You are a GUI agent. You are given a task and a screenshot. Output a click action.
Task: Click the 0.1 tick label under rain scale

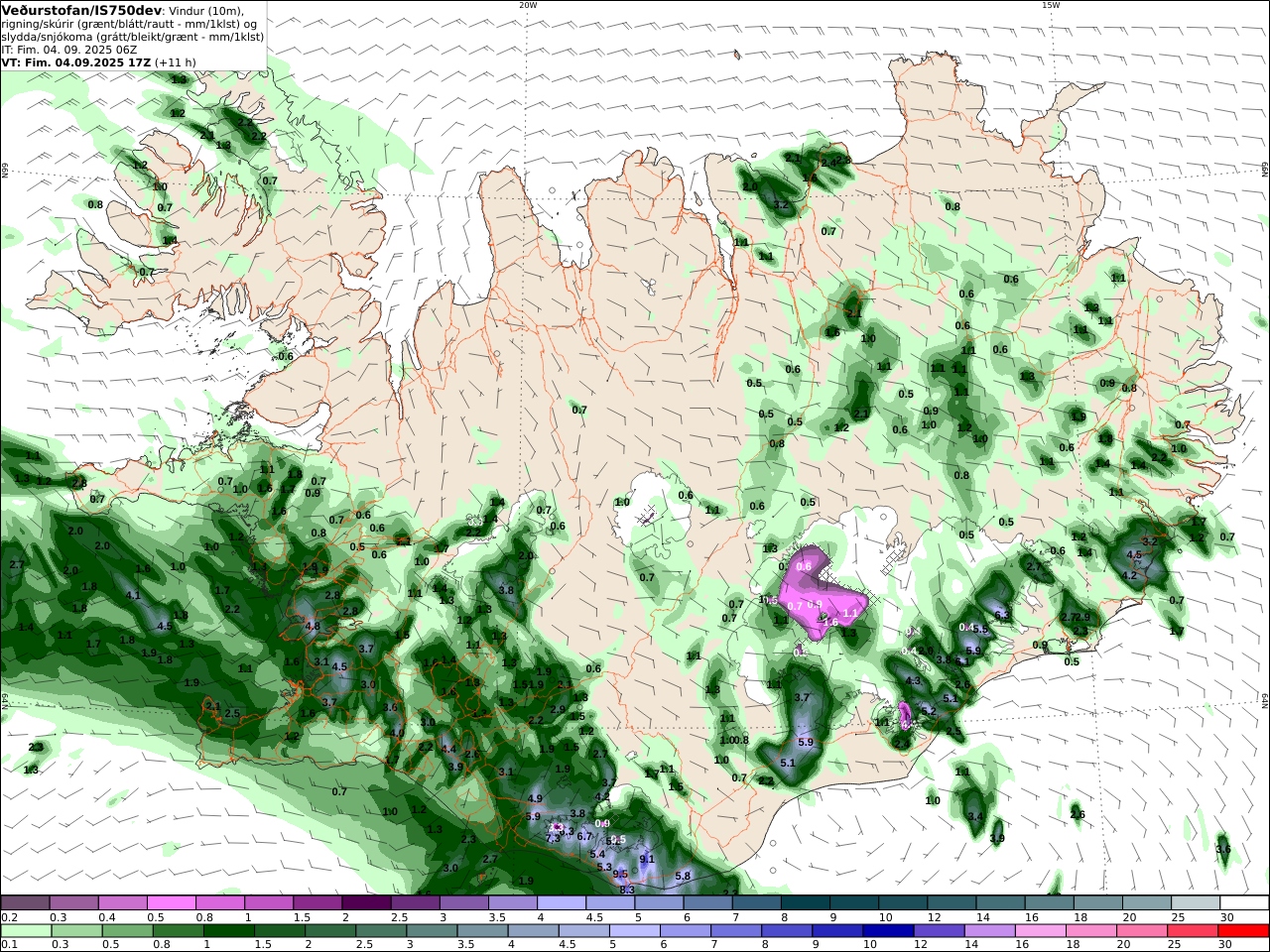tap(9, 945)
